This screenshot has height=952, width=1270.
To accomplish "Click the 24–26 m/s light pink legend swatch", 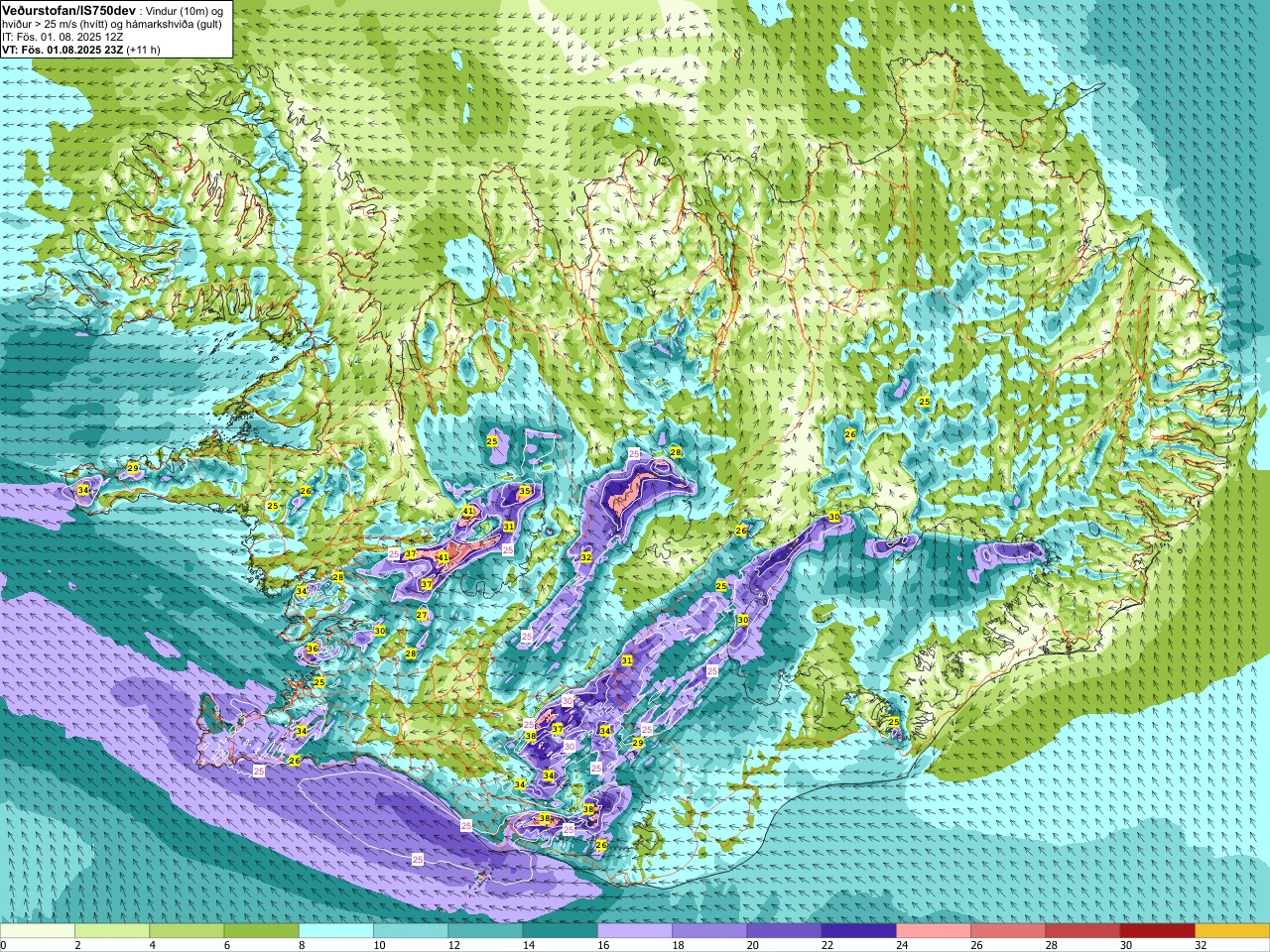I will [x=934, y=931].
